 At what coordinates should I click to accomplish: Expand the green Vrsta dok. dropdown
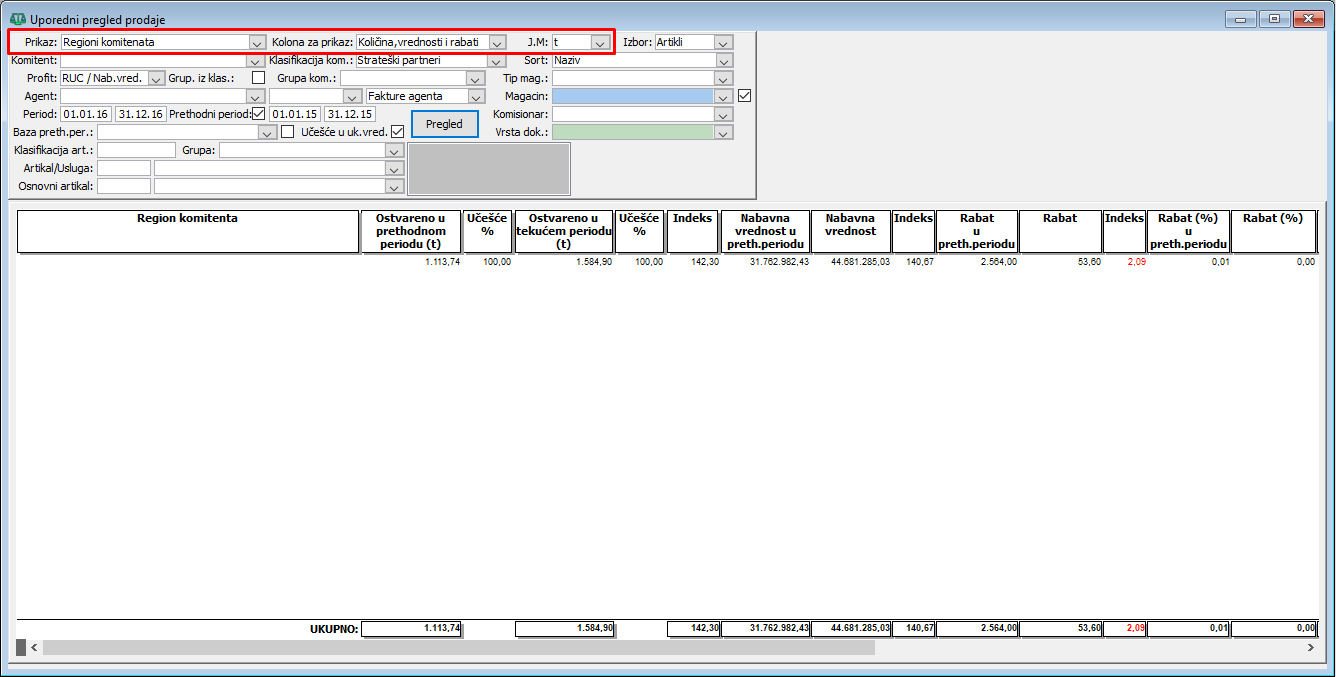coord(724,132)
